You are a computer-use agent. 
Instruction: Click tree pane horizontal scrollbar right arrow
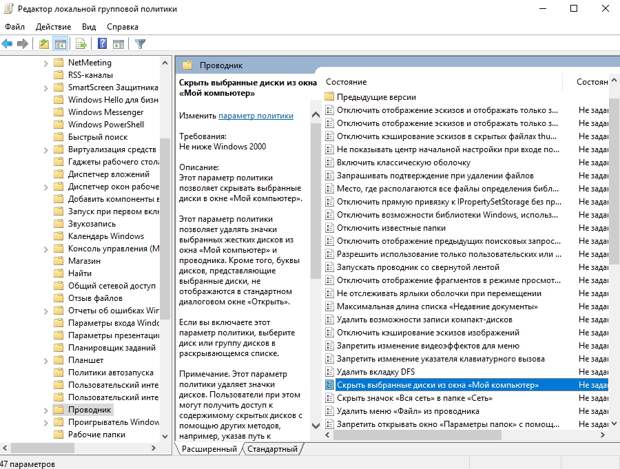(x=153, y=448)
